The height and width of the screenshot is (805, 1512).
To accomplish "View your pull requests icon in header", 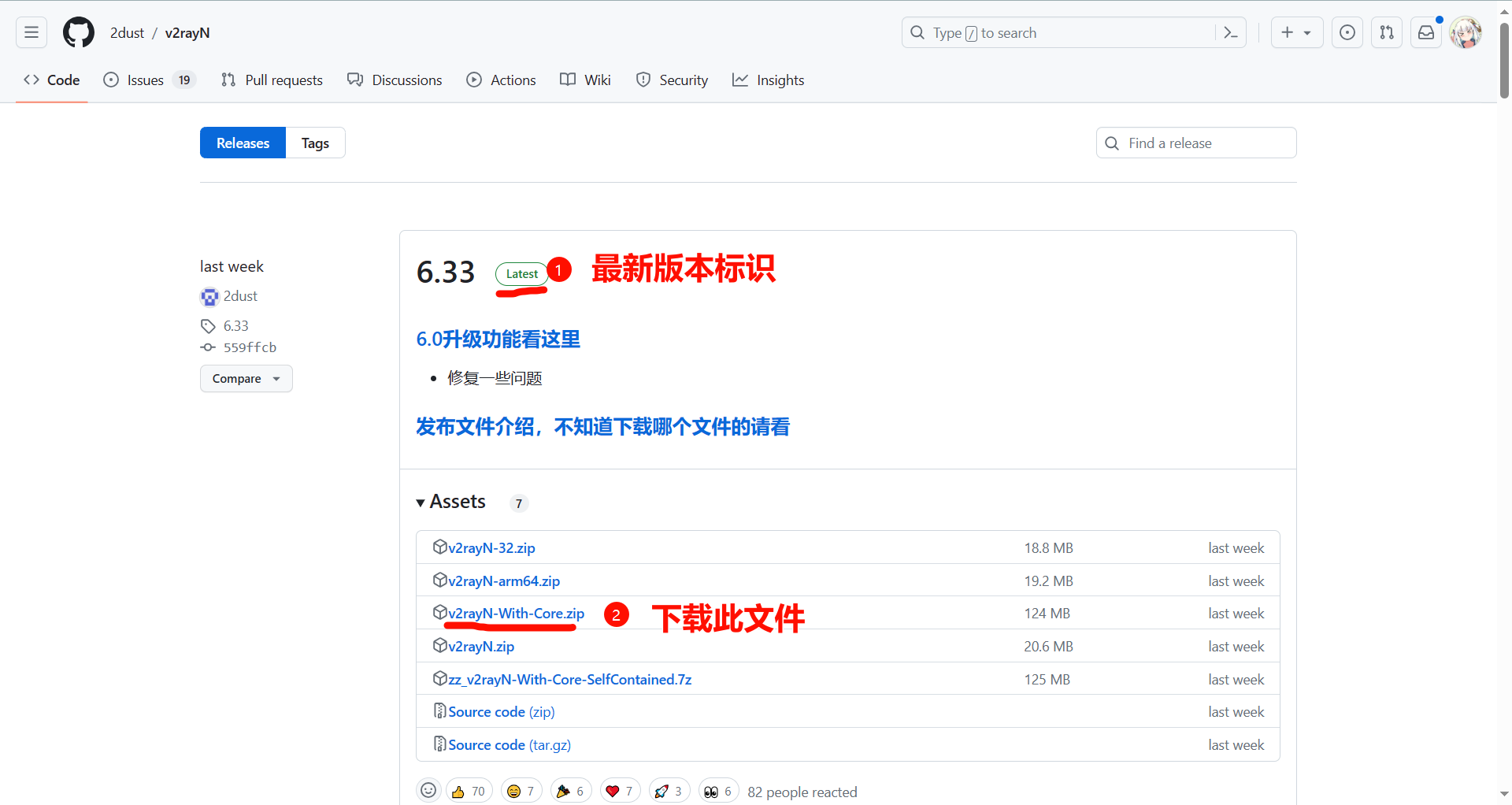I will pos(1387,32).
